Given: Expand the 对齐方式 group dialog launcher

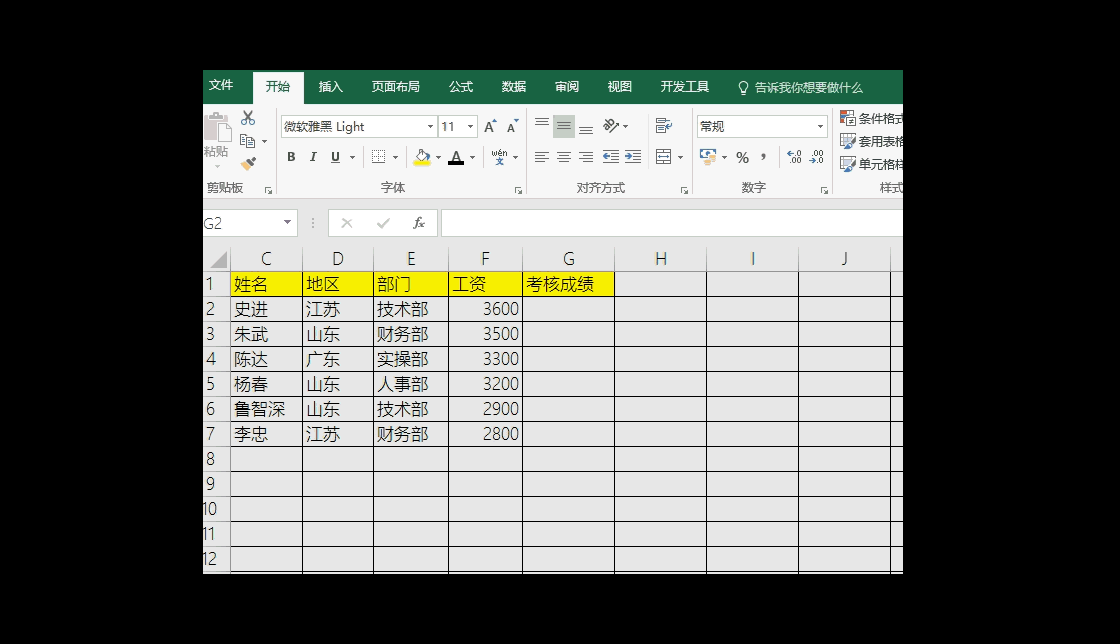Looking at the screenshot, I should (x=684, y=191).
